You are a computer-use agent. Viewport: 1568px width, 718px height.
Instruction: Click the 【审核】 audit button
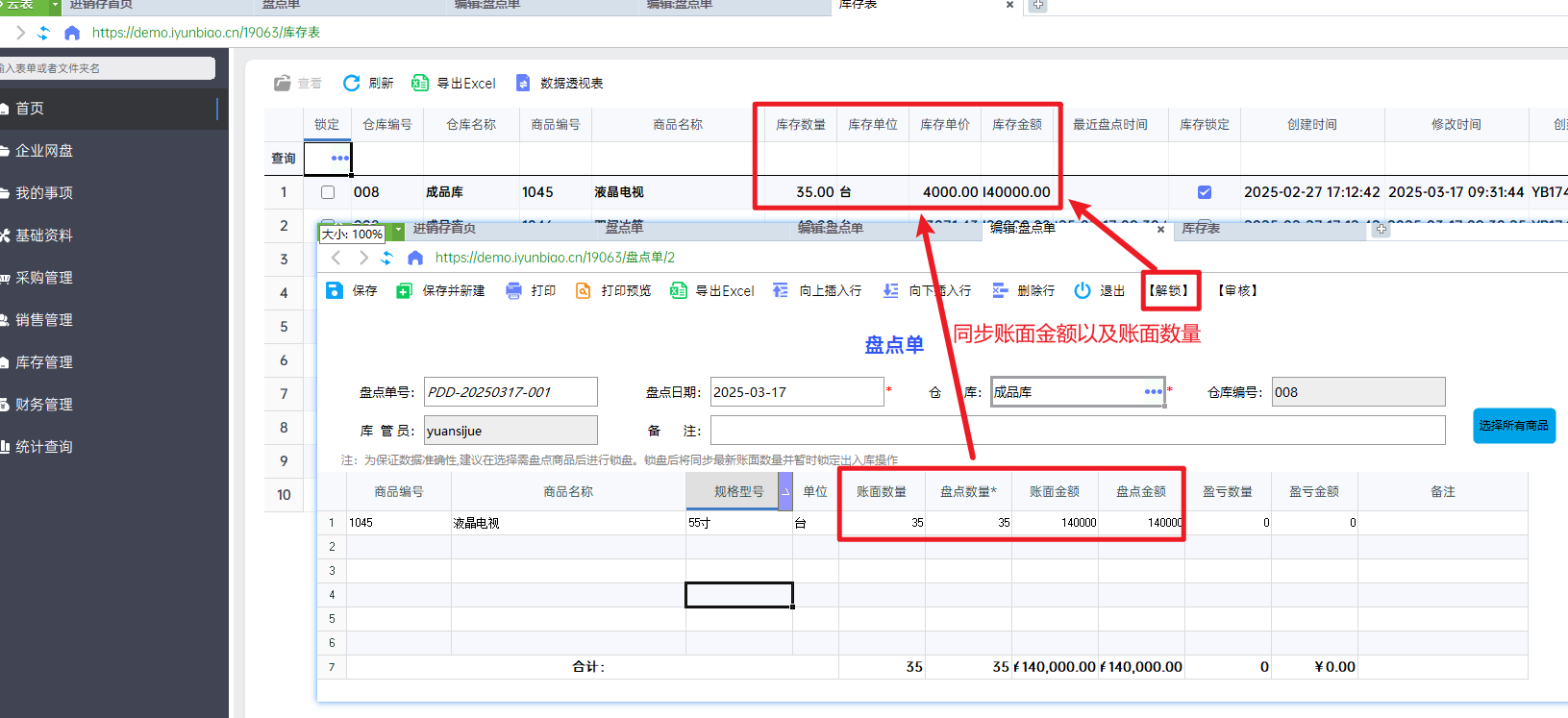coord(1238,290)
